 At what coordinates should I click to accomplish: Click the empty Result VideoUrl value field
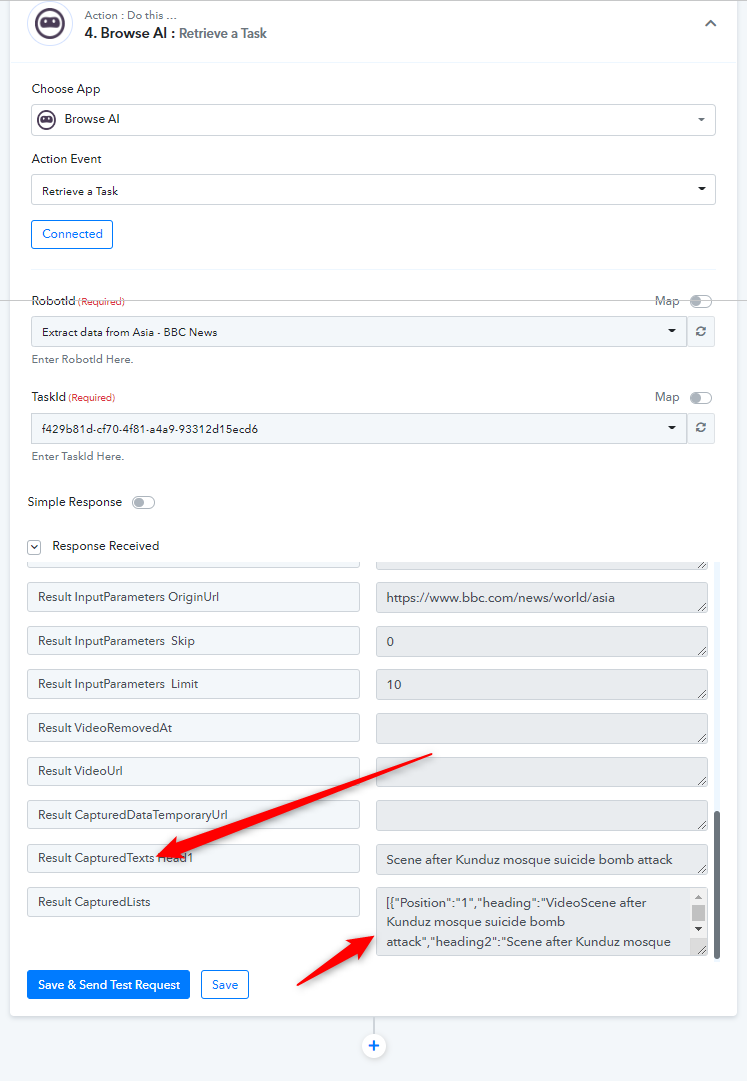(542, 772)
